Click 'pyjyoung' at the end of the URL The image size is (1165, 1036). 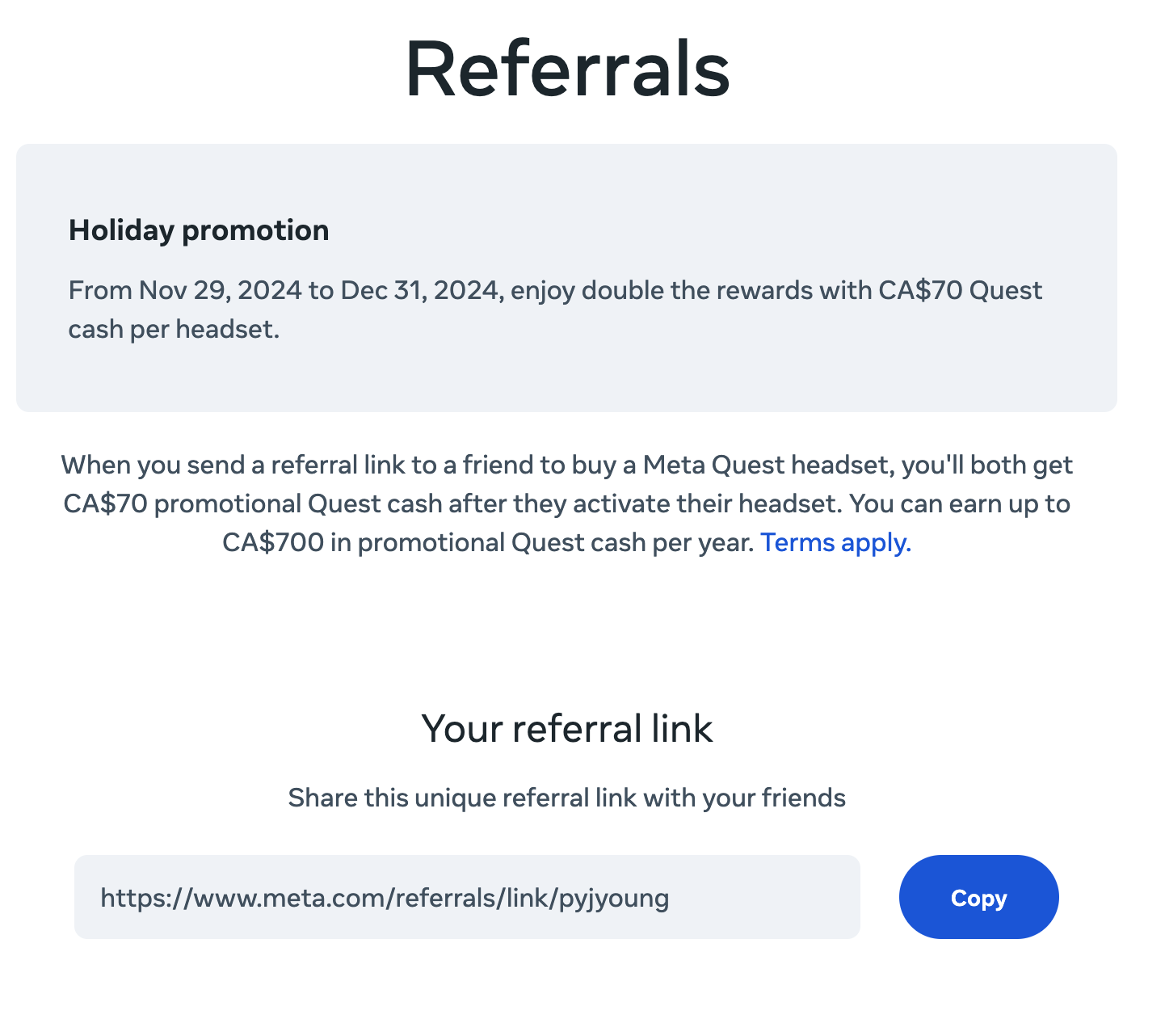614,898
